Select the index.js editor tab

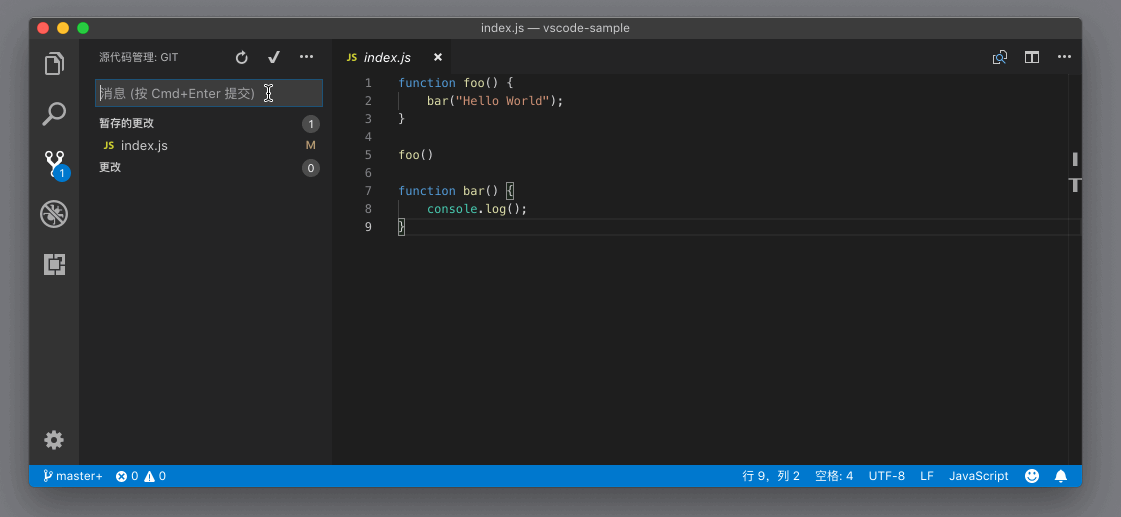pyautogui.click(x=386, y=58)
